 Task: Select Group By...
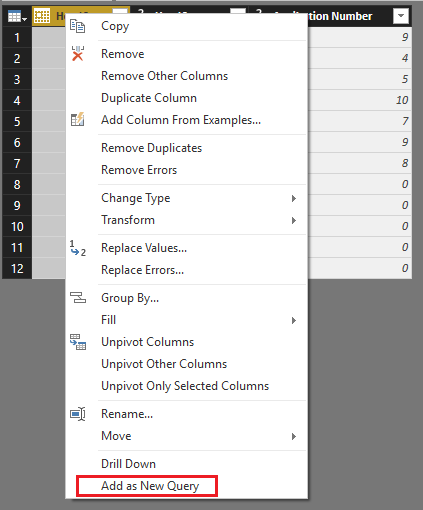tap(130, 298)
